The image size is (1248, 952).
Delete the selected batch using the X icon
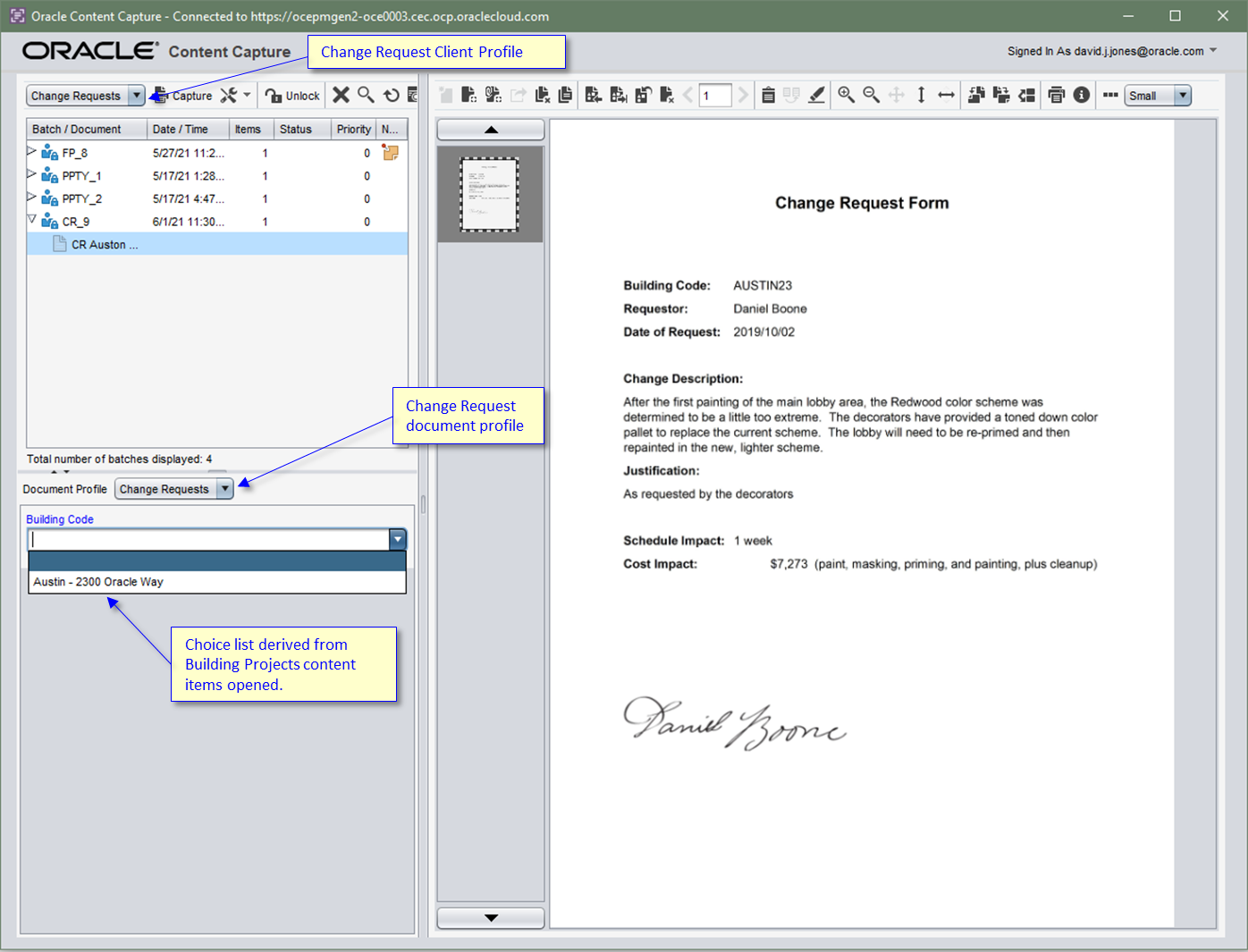tap(341, 95)
